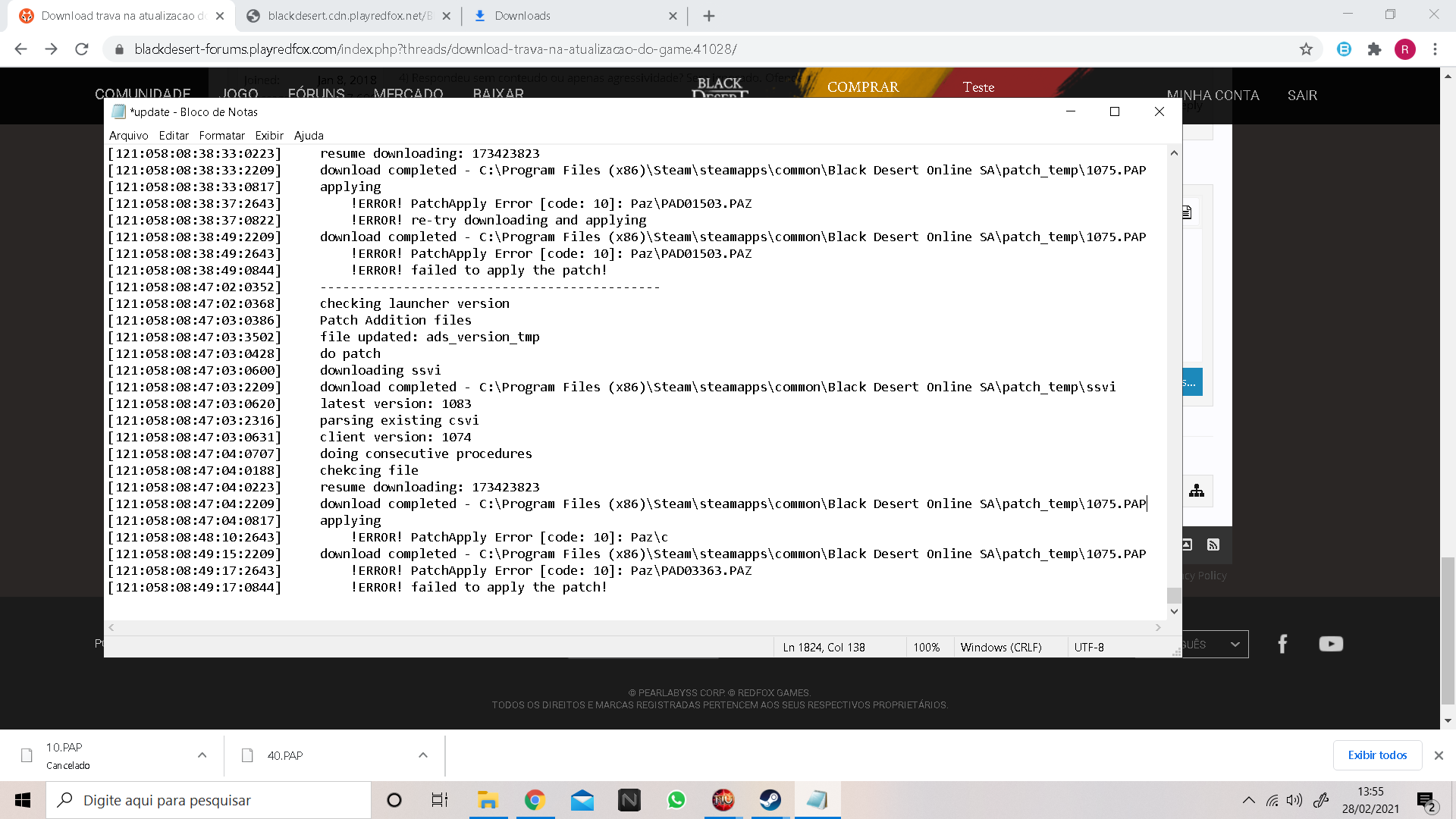
Task: Click the Facebook icon in footer
Action: click(x=1282, y=644)
